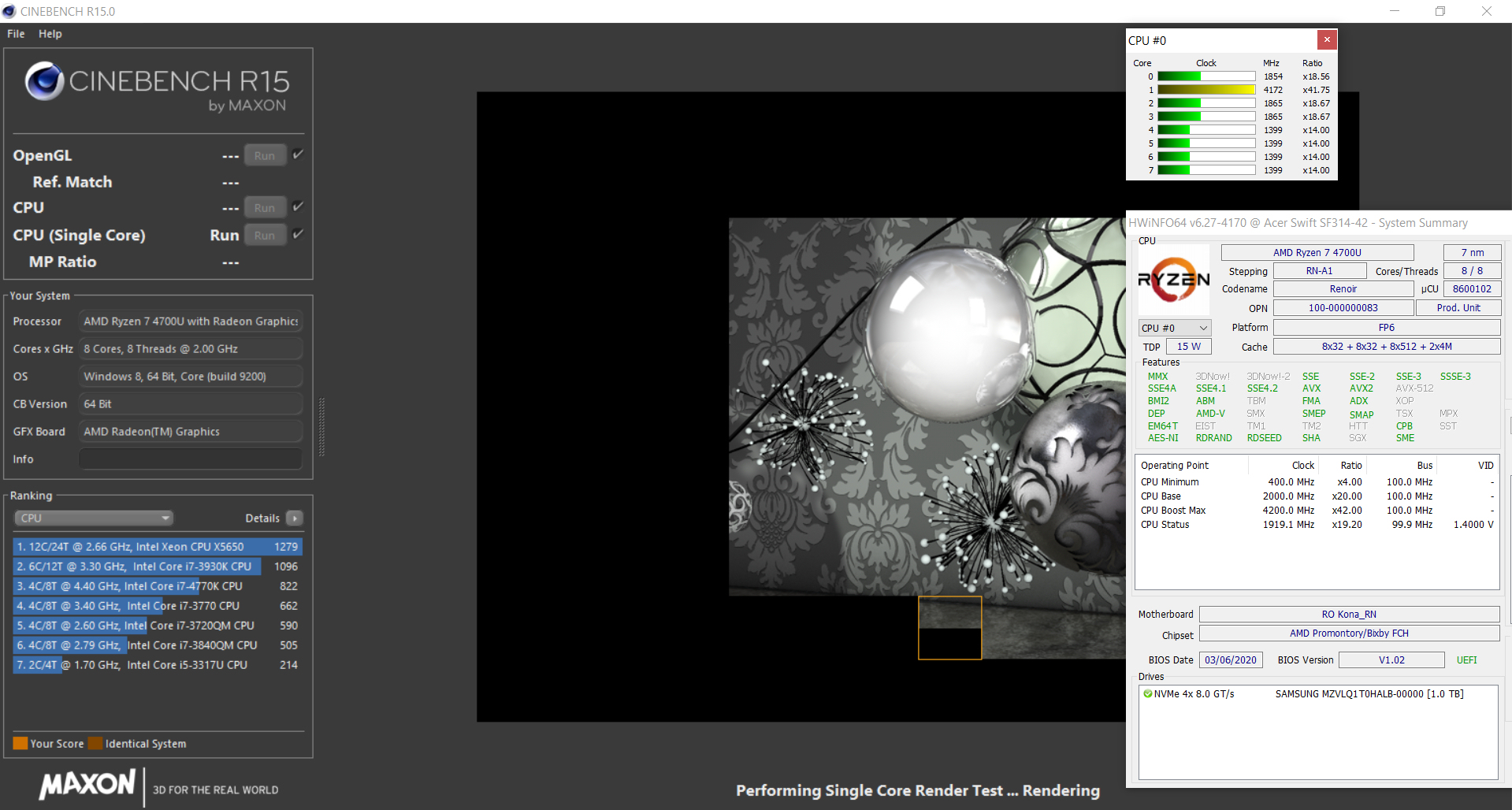The width and height of the screenshot is (1512, 810).
Task: Click the AMD Promontory/Bixby FCH chipset field
Action: coord(1349,634)
